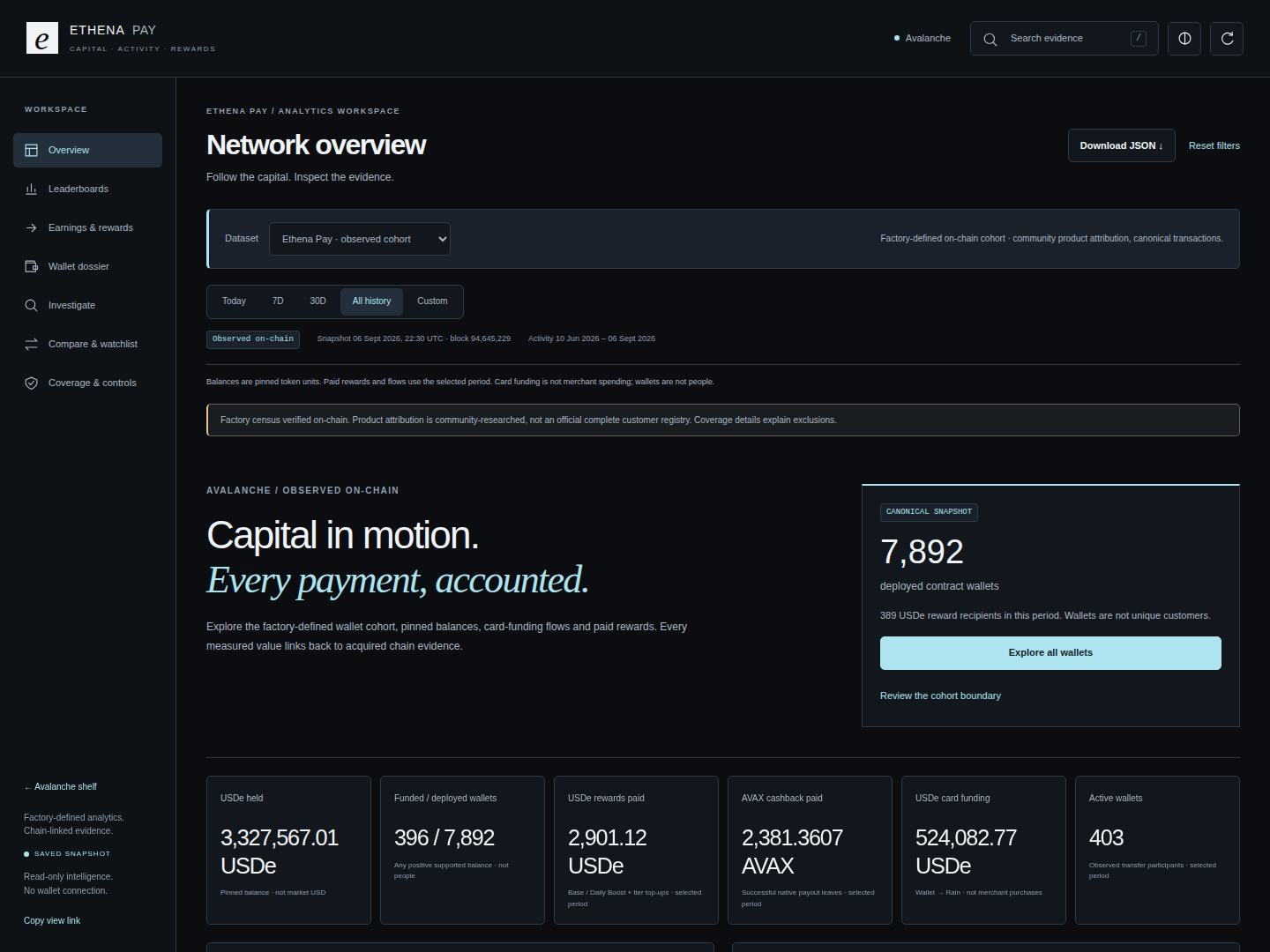The width and height of the screenshot is (1270, 952).
Task: Click the slash shortcut badge in search
Action: (x=1139, y=38)
